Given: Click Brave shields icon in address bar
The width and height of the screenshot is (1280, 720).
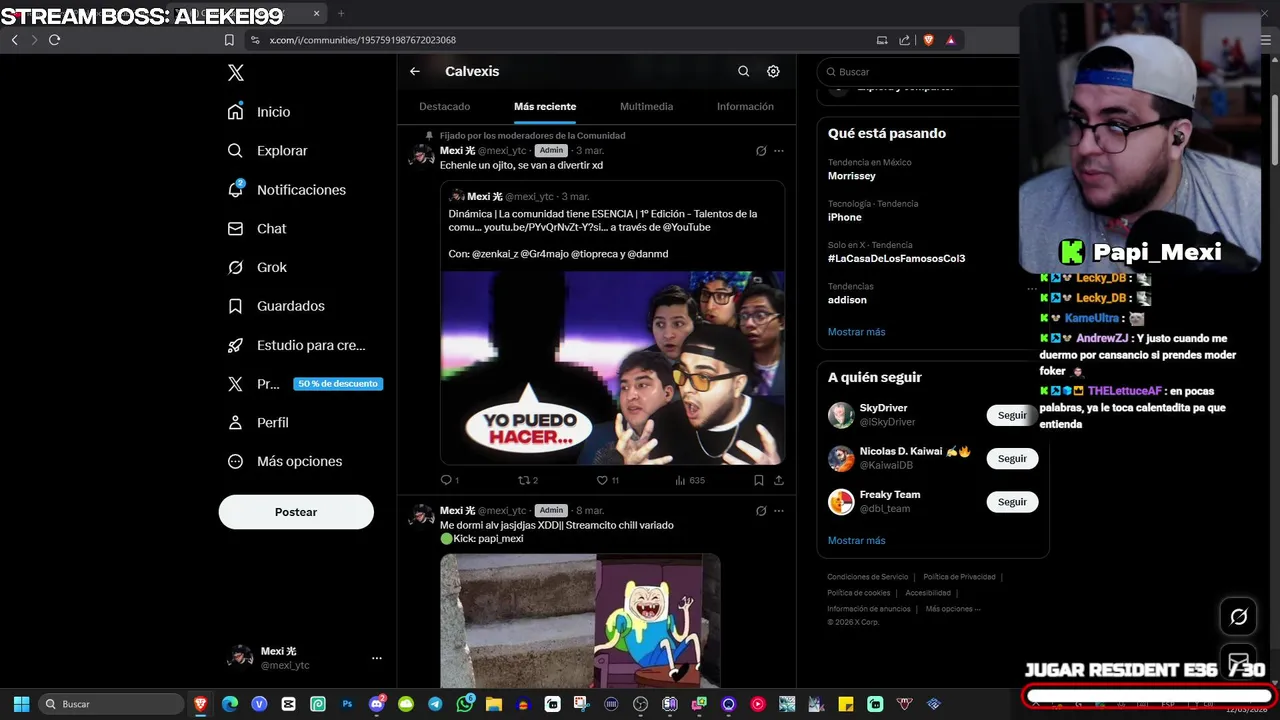Looking at the screenshot, I should click(928, 40).
